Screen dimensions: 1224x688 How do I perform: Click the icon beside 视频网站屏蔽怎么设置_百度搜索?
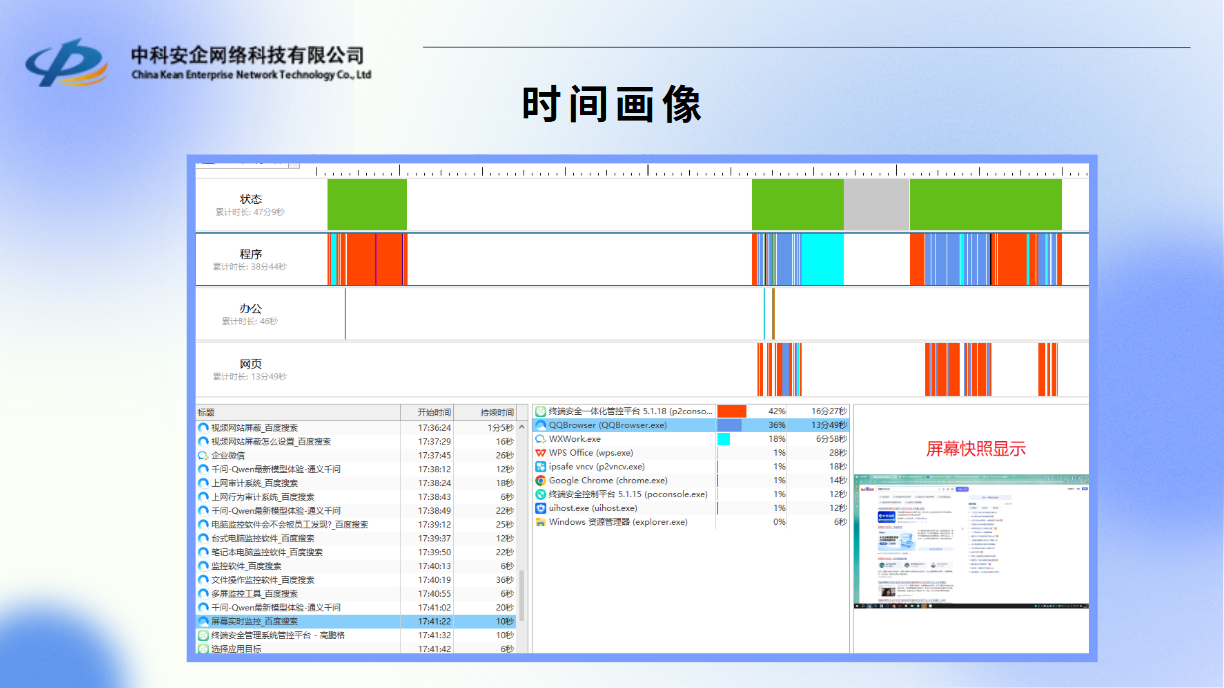pos(203,441)
